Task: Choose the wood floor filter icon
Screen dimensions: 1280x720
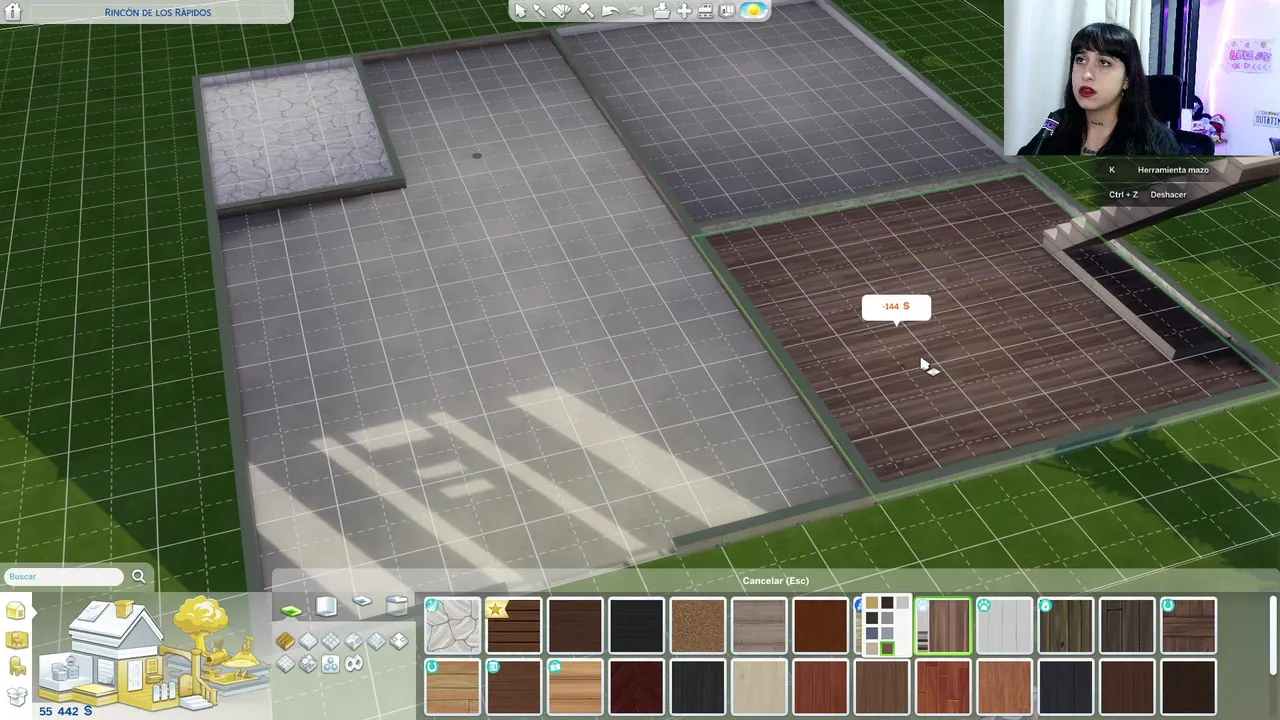Action: [x=285, y=641]
